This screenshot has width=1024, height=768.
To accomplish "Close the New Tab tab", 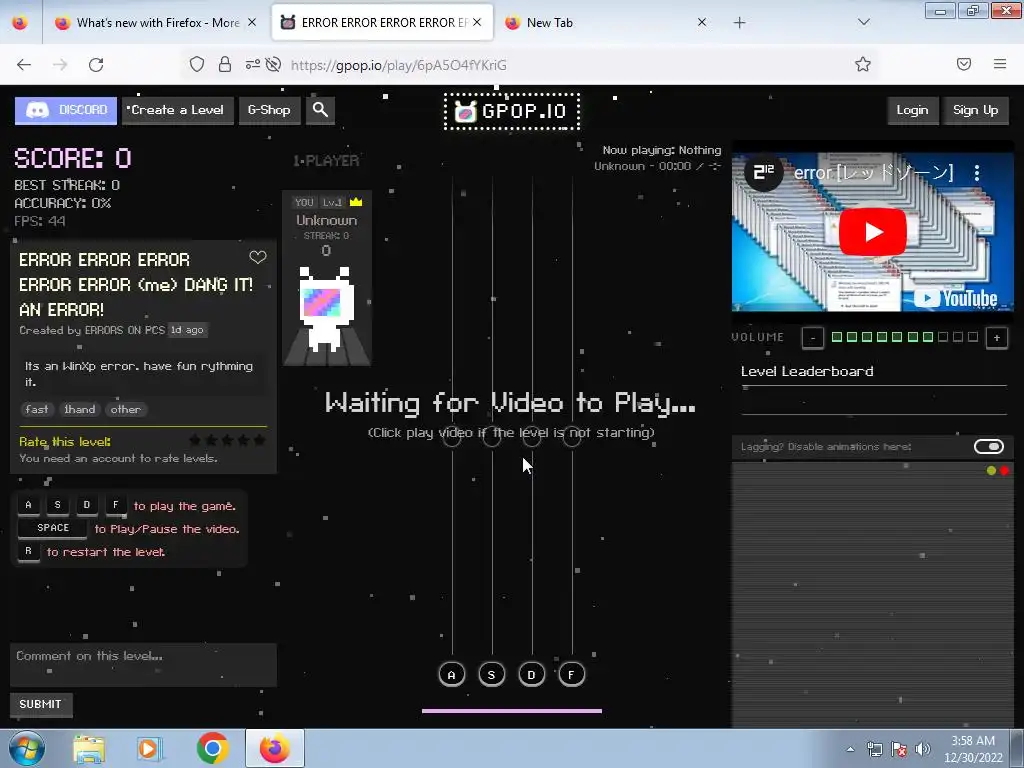I will click(702, 22).
